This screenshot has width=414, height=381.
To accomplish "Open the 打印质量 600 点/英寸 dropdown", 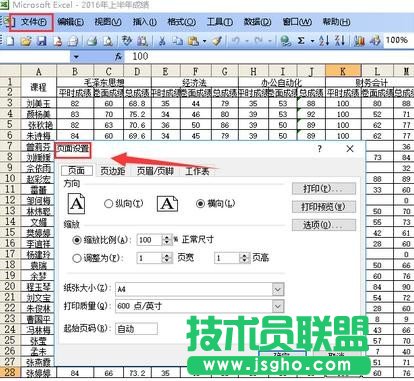I will tap(278, 306).
